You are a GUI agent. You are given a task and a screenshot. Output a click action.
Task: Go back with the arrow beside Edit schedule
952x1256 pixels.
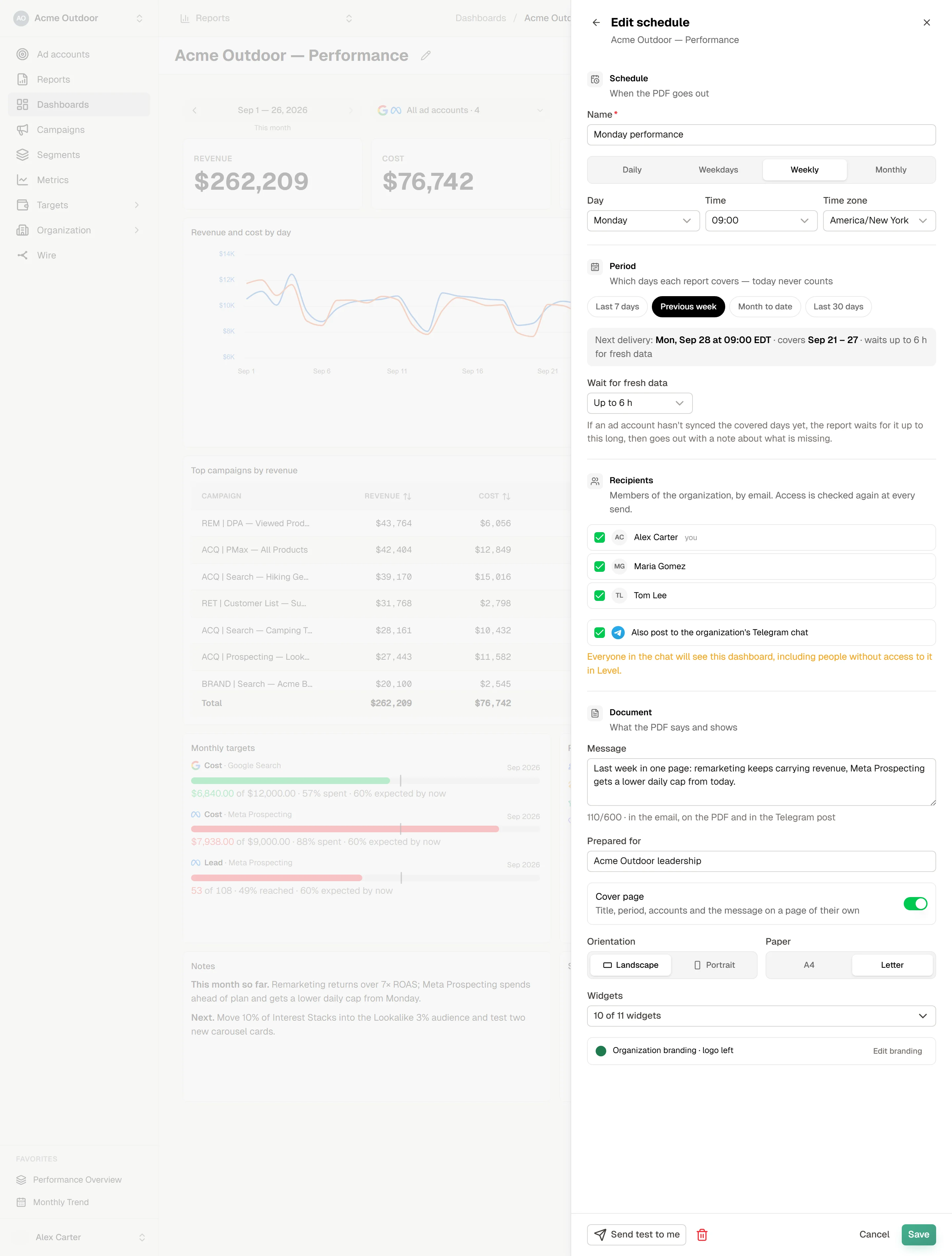pyautogui.click(x=596, y=23)
